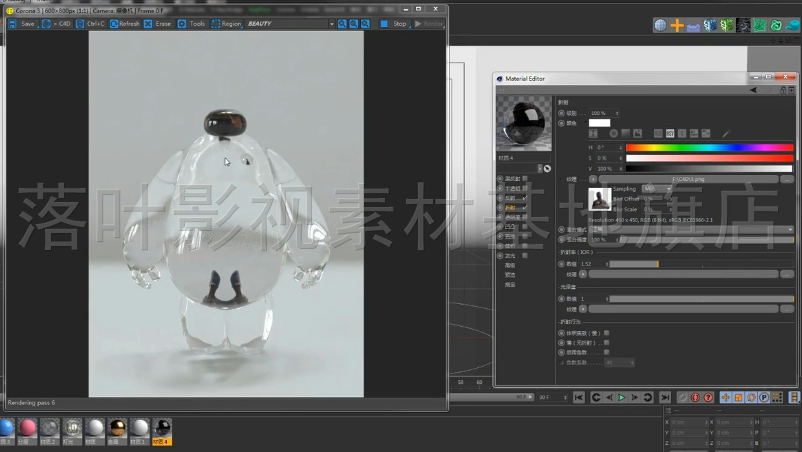The image size is (802, 452).
Task: Click the IOR 1.52 slider
Action: [701, 264]
